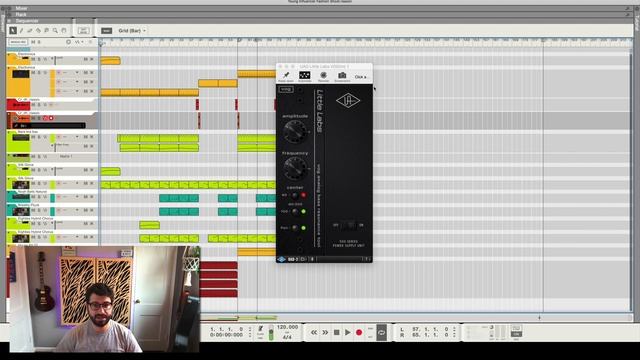Open first lane dropdown in second Electronica track
The height and width of the screenshot is (360, 640).
[77, 73]
